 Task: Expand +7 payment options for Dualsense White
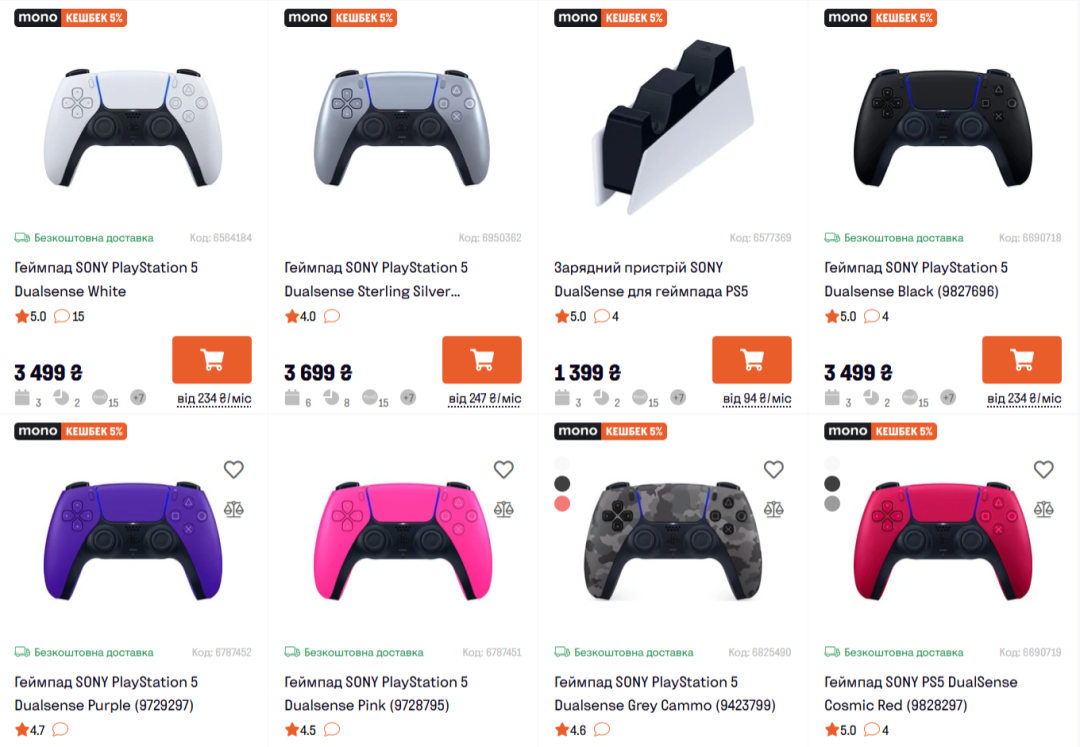(x=138, y=398)
